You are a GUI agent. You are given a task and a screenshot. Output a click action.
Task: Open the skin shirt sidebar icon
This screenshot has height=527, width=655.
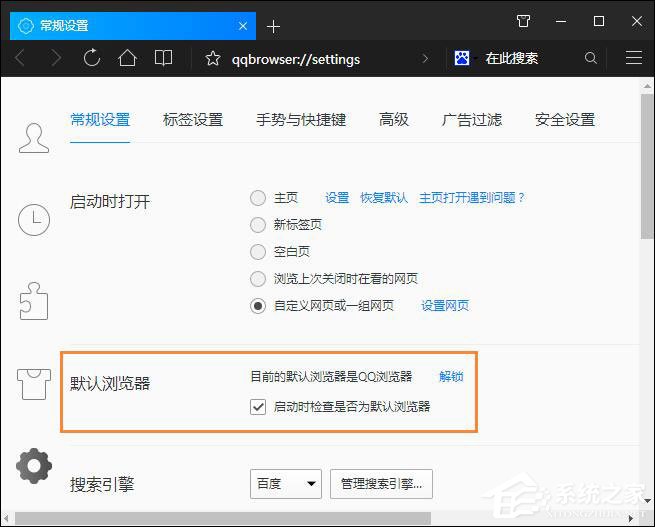pos(34,384)
